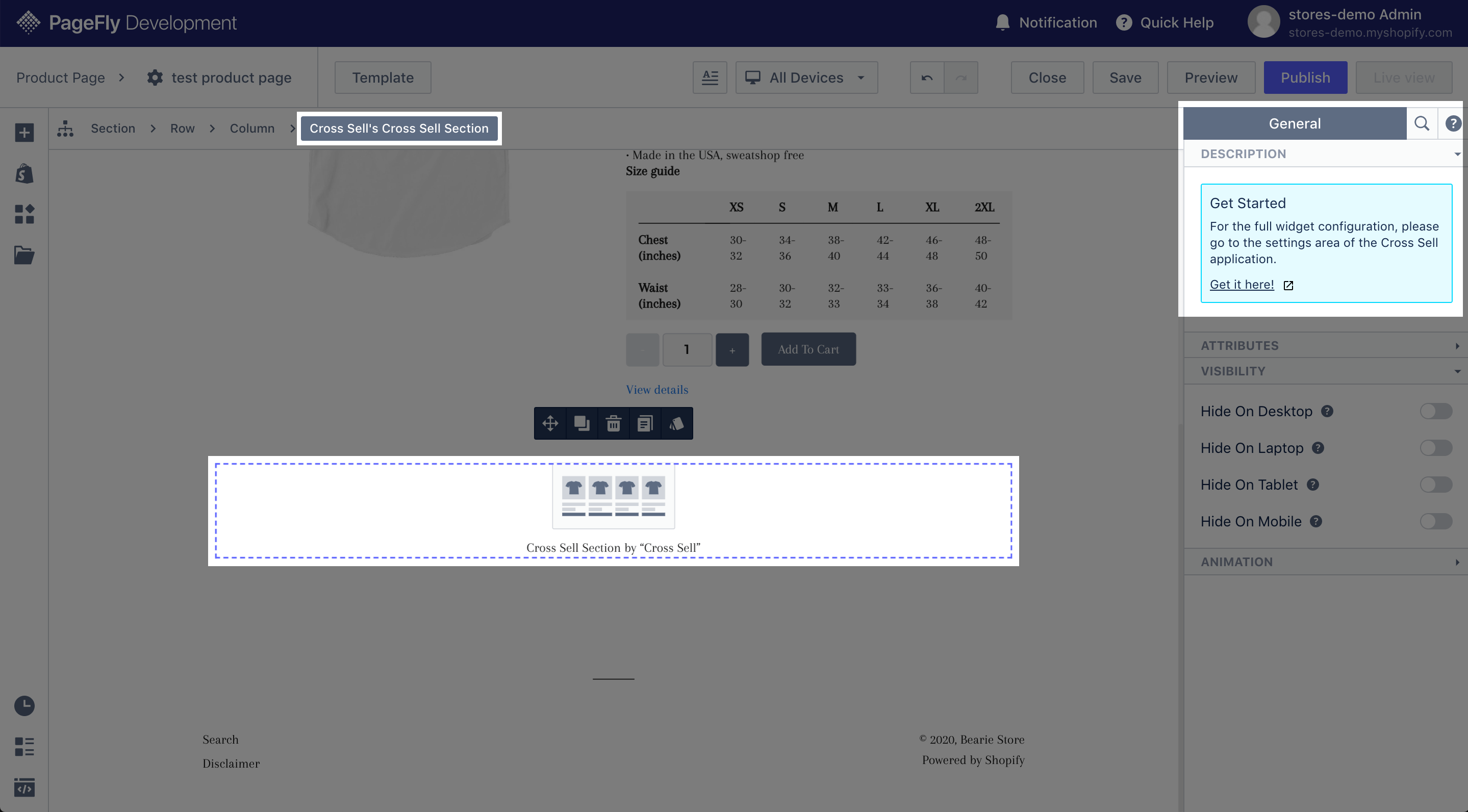The image size is (1468, 812).
Task: Click the Add To Cart button
Action: tap(808, 349)
